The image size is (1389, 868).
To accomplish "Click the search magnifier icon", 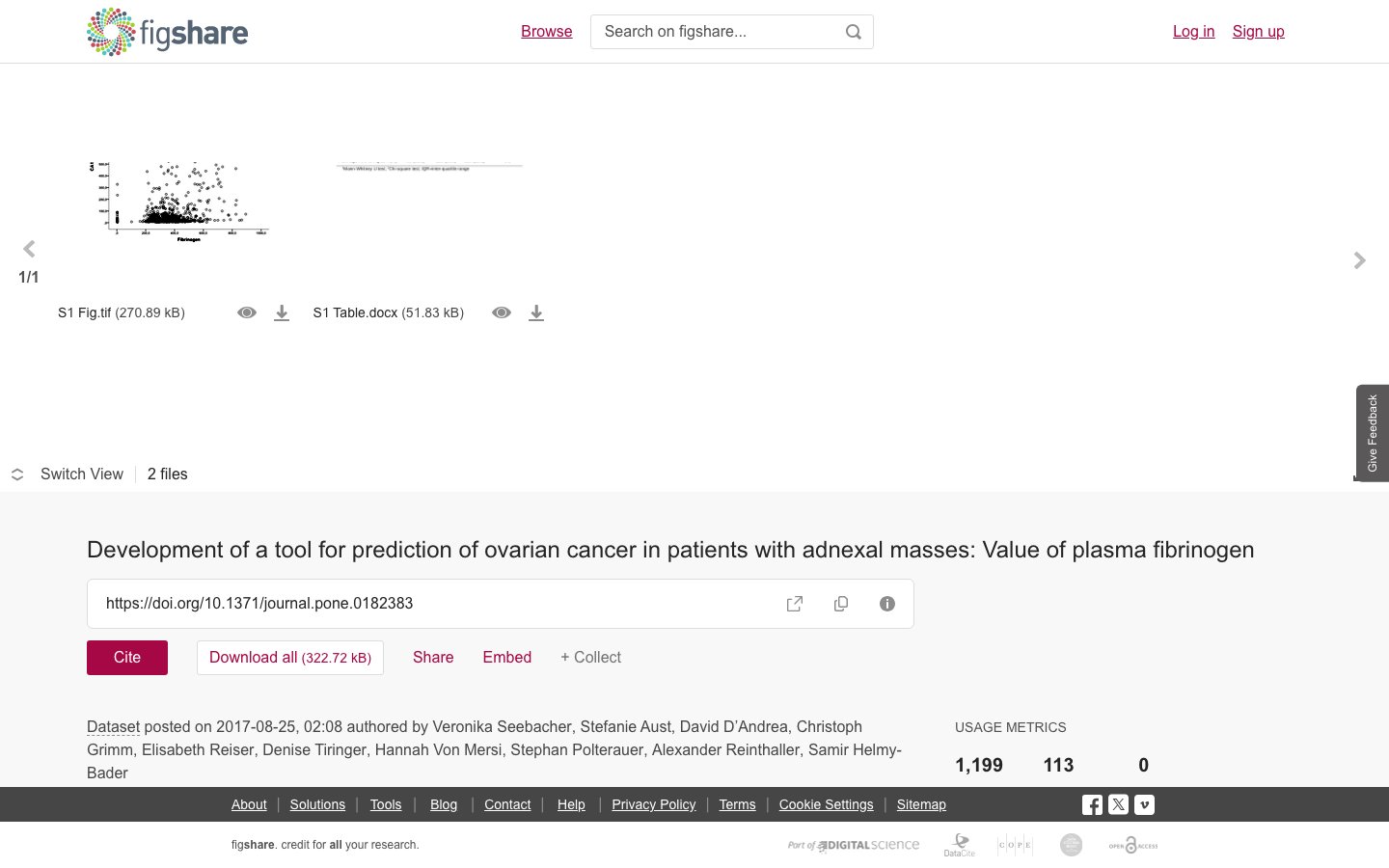I will [x=853, y=32].
